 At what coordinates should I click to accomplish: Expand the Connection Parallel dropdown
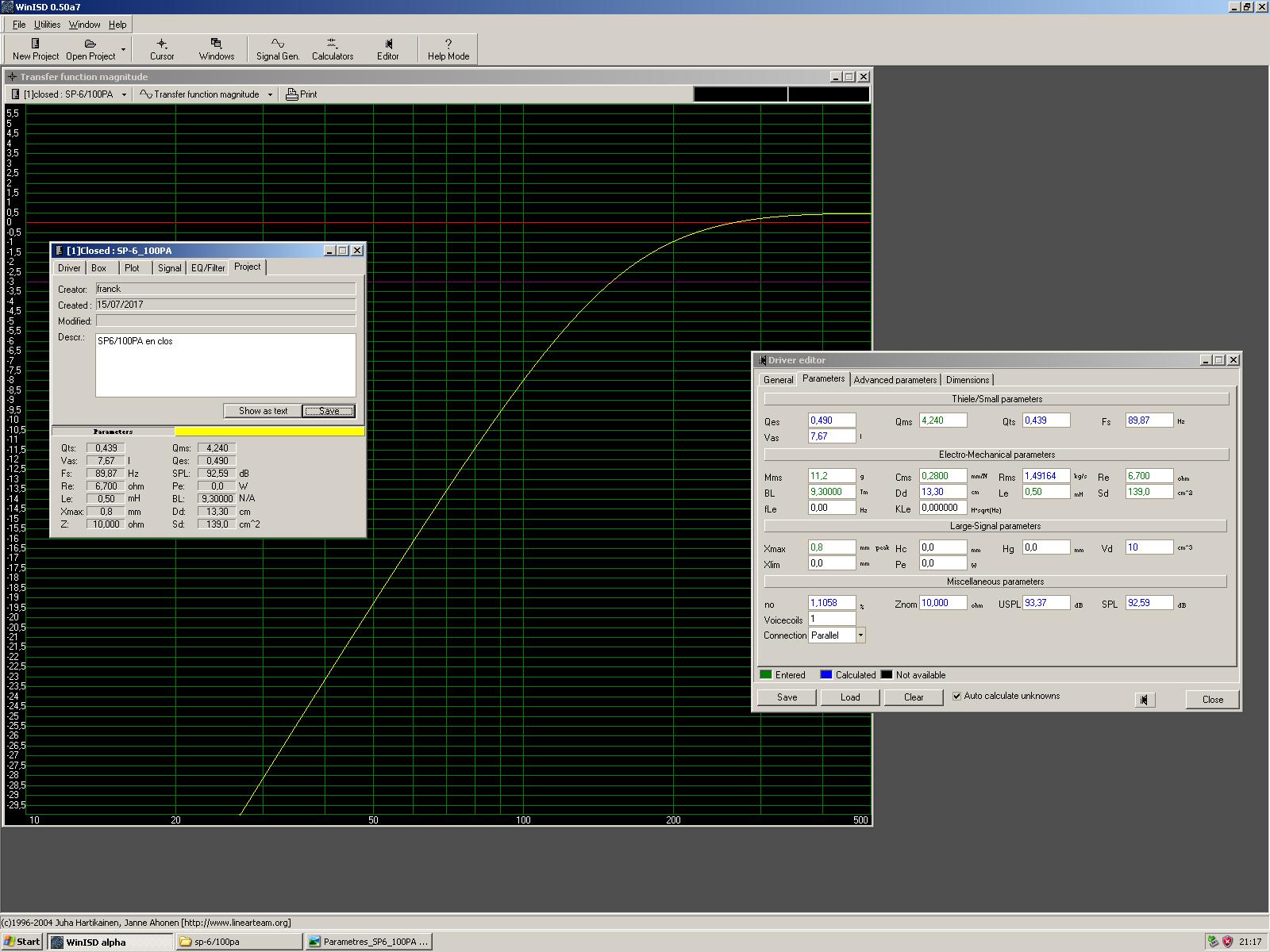pos(860,635)
